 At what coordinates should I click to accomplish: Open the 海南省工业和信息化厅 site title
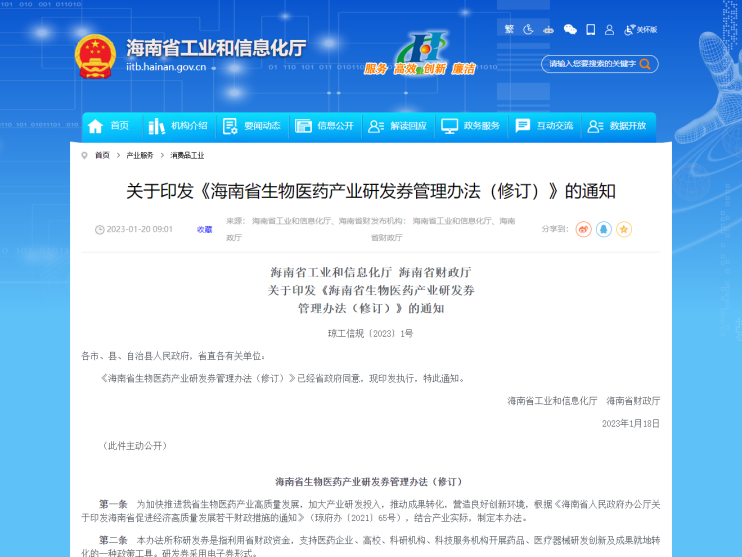tap(216, 48)
